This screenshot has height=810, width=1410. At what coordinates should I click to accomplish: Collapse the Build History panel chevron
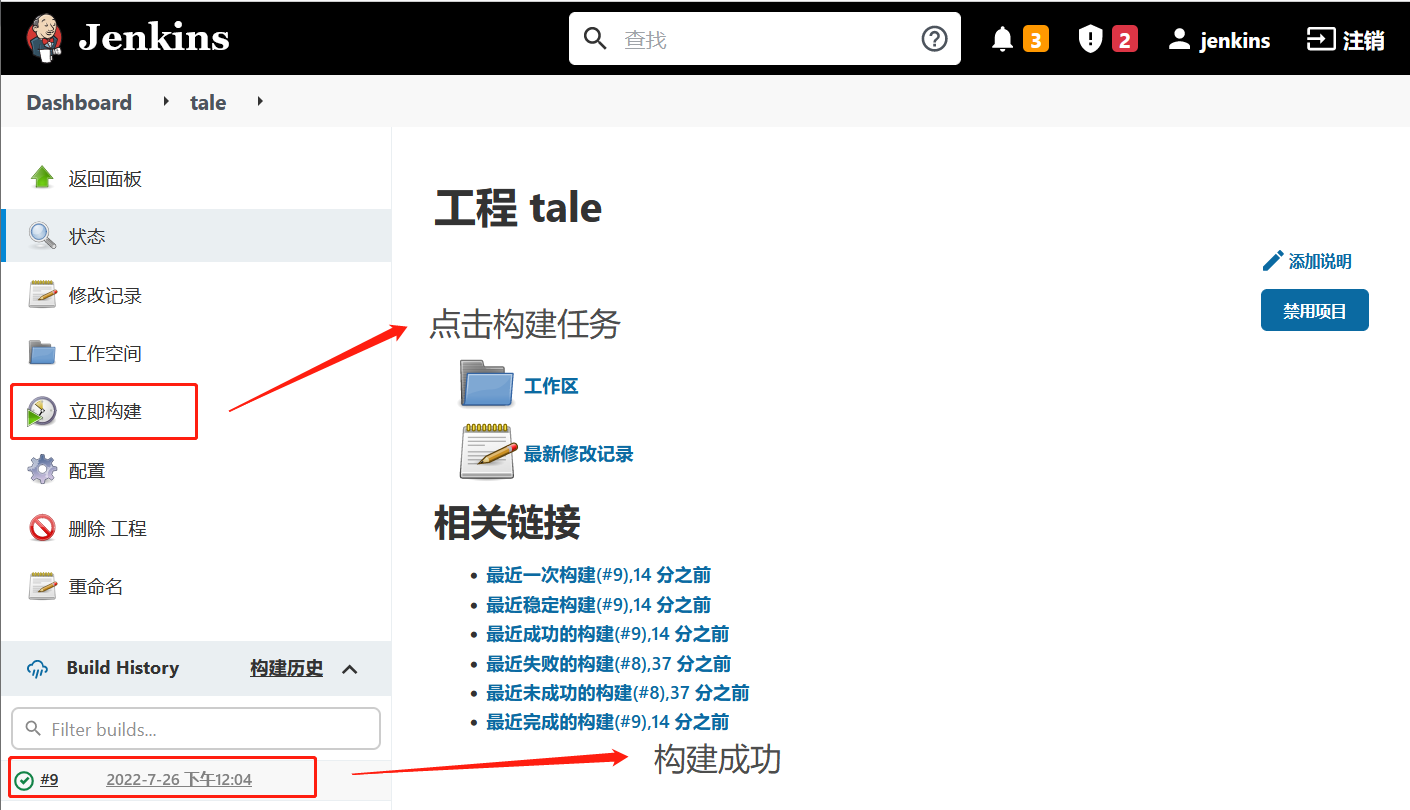tap(350, 669)
